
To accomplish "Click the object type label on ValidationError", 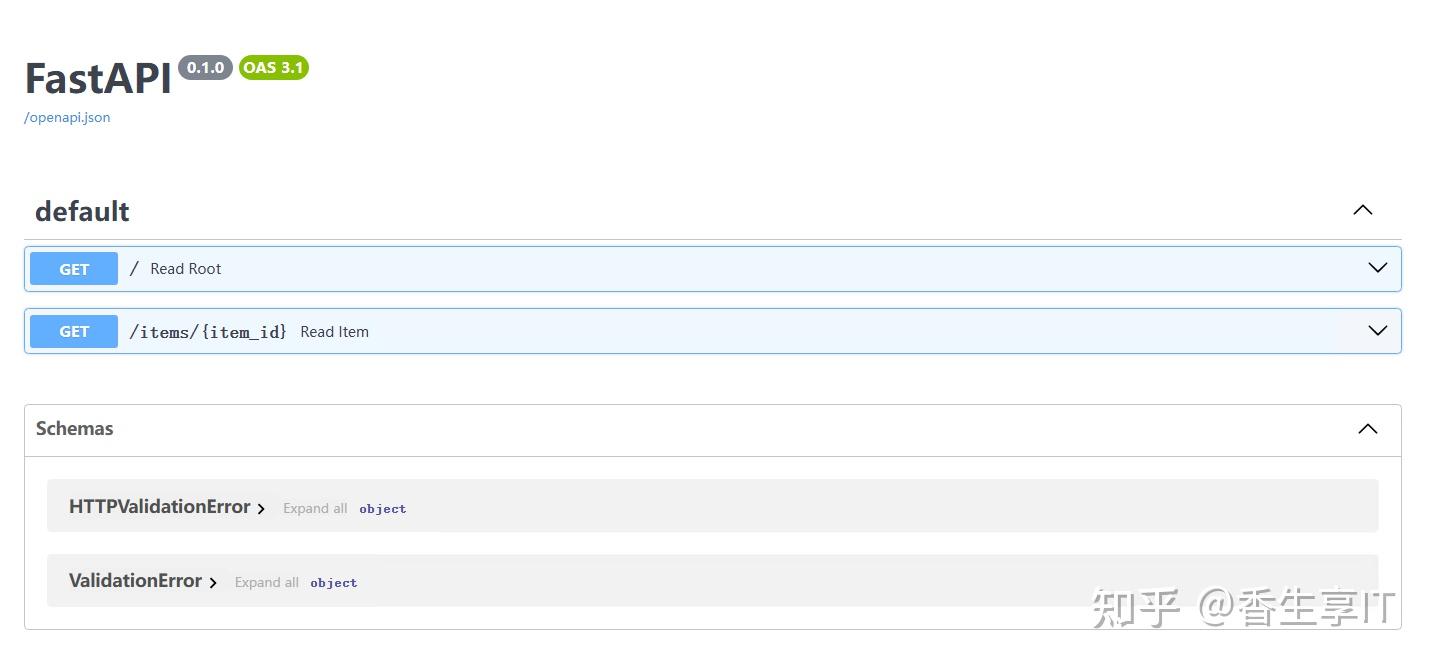I will tap(333, 582).
